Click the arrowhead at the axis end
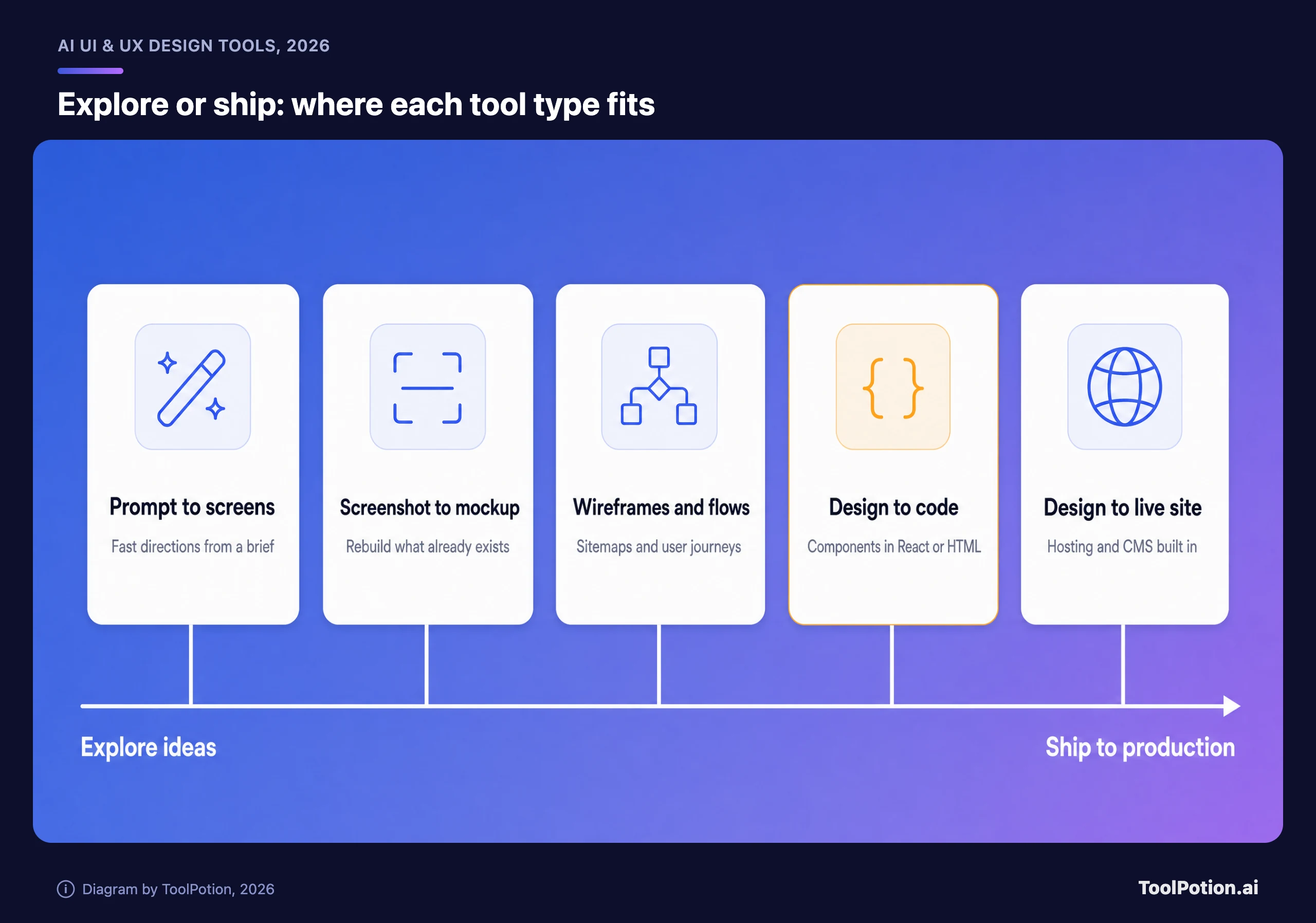This screenshot has width=1316, height=923. point(1231,706)
